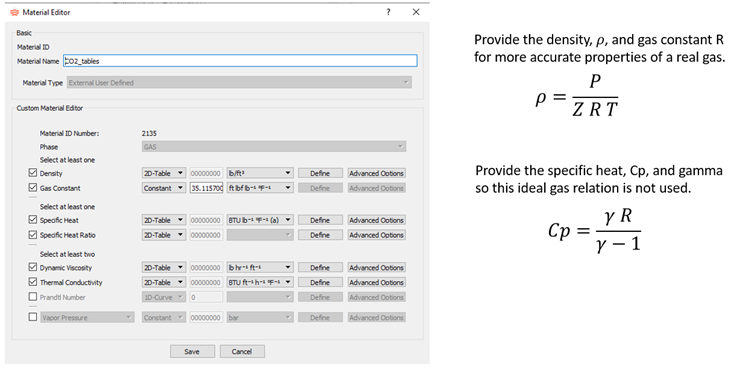Click the Density value field
The image size is (730, 368).
tap(206, 173)
